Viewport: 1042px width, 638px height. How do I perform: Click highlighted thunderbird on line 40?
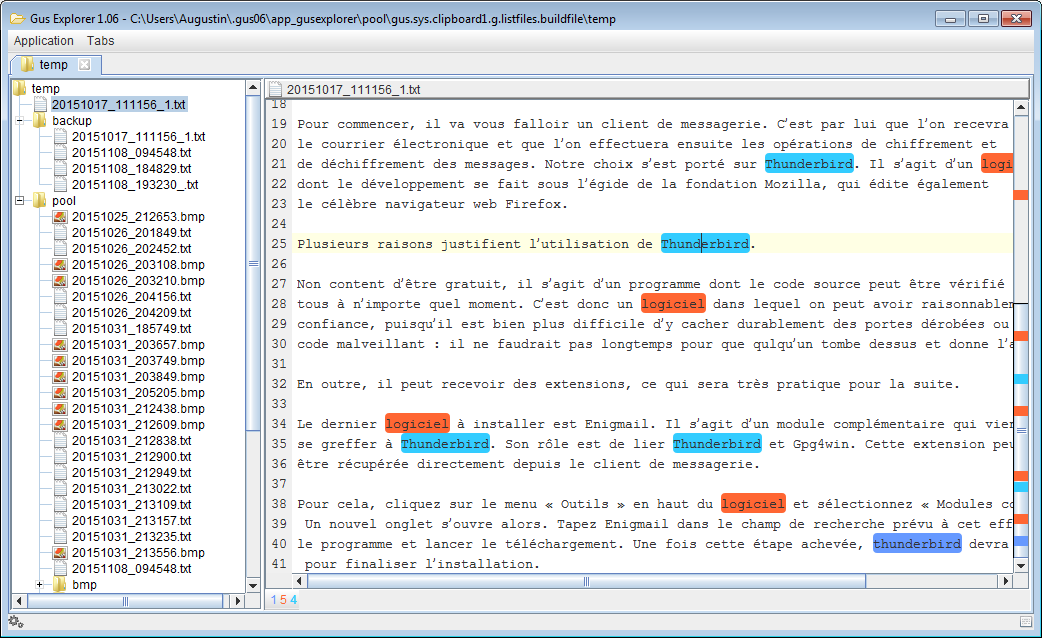pyautogui.click(x=917, y=544)
